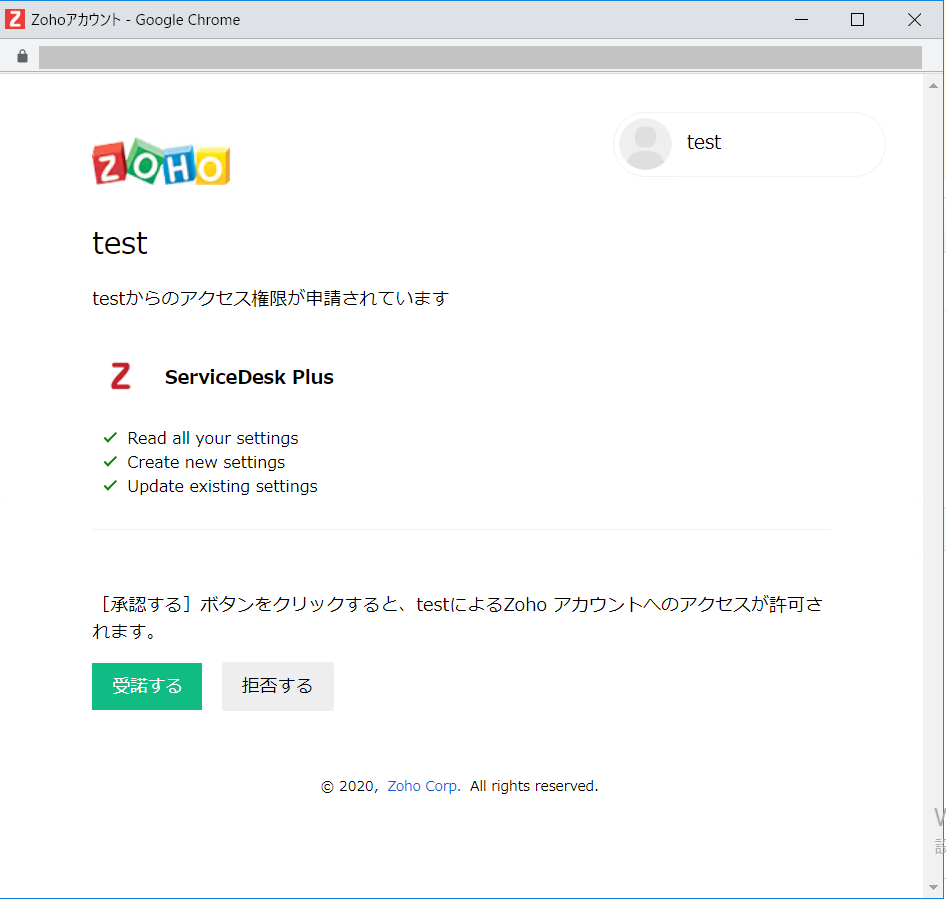946x899 pixels.
Task: Click the red Z ServiceDesk Plus icon
Action: click(x=121, y=376)
